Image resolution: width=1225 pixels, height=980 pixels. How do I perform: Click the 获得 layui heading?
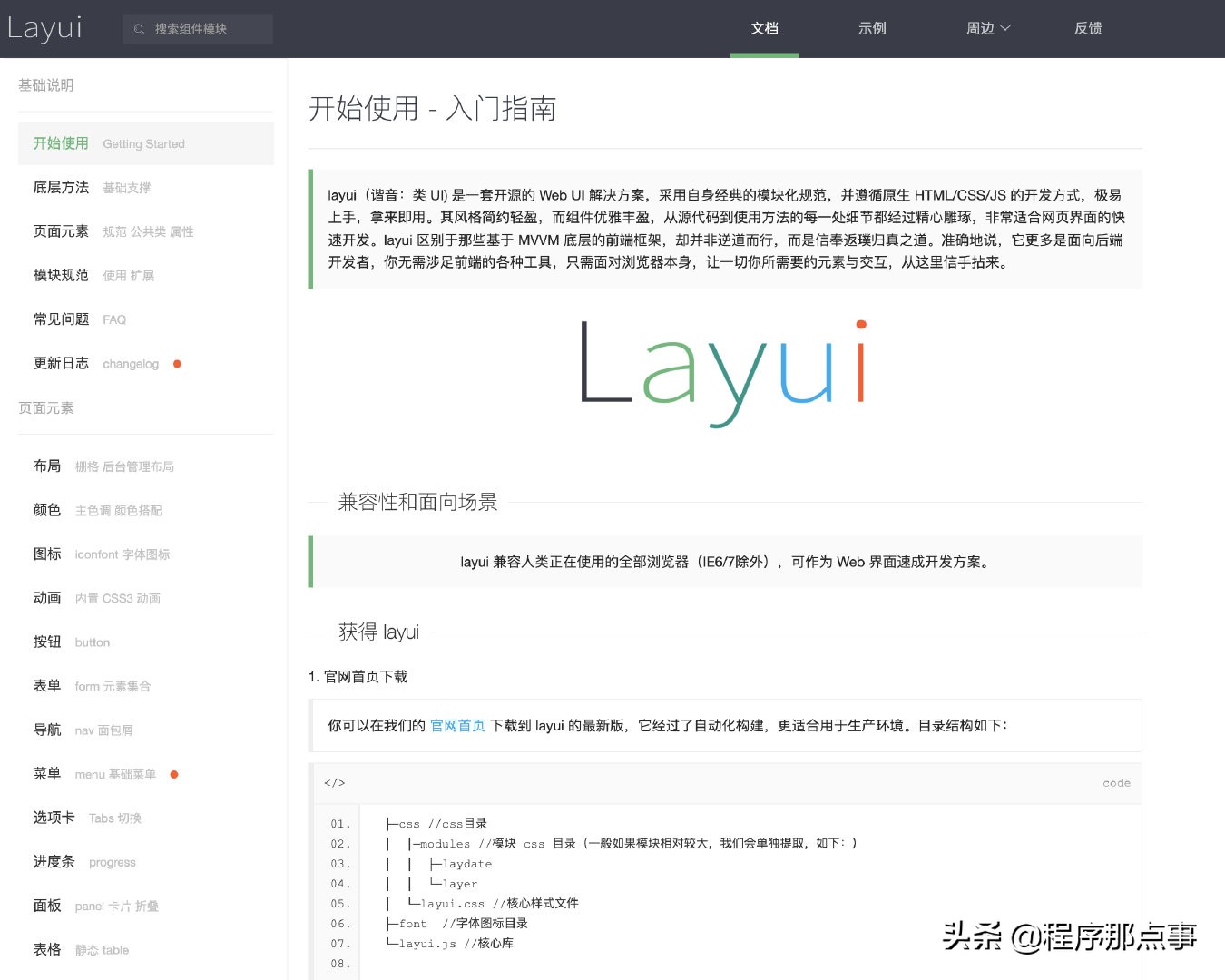click(x=378, y=632)
